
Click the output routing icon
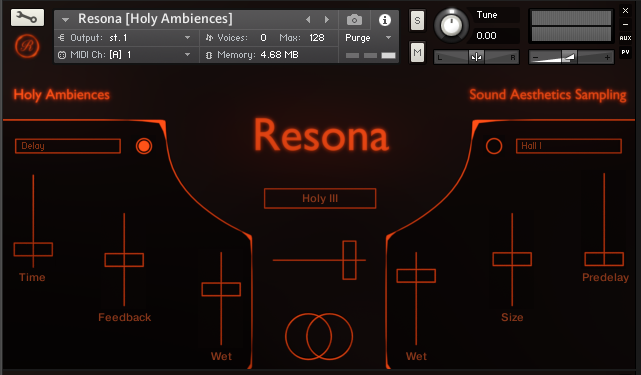point(61,38)
